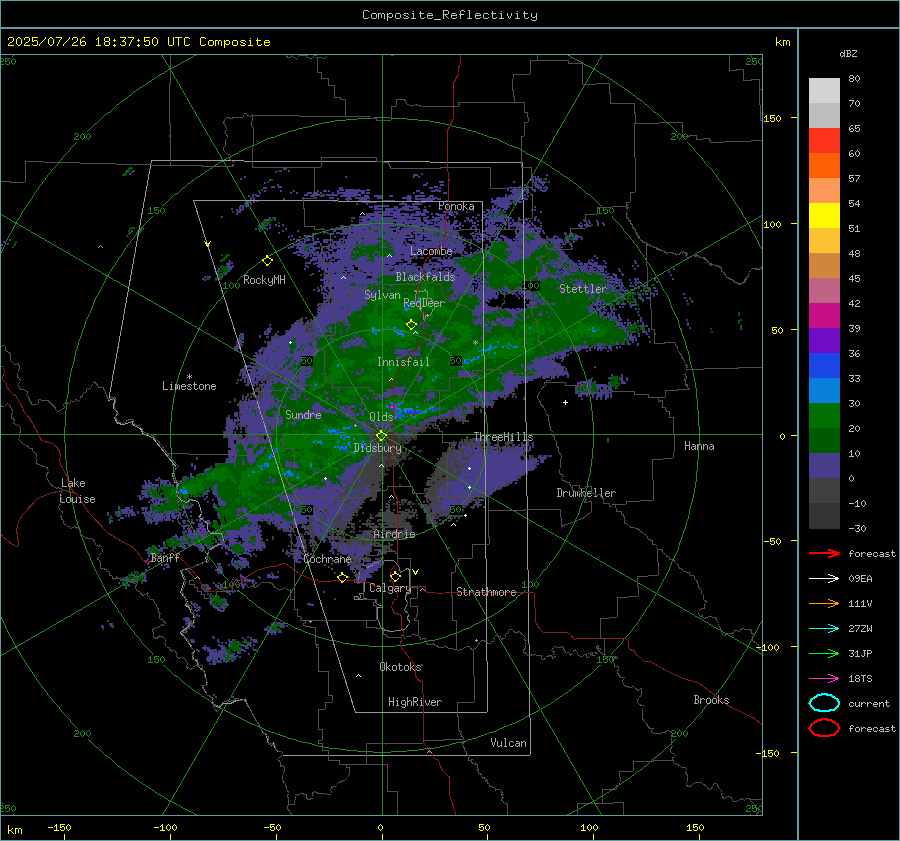The image size is (900, 841).
Task: Click the 18TS legend label text
Action: pos(860,679)
